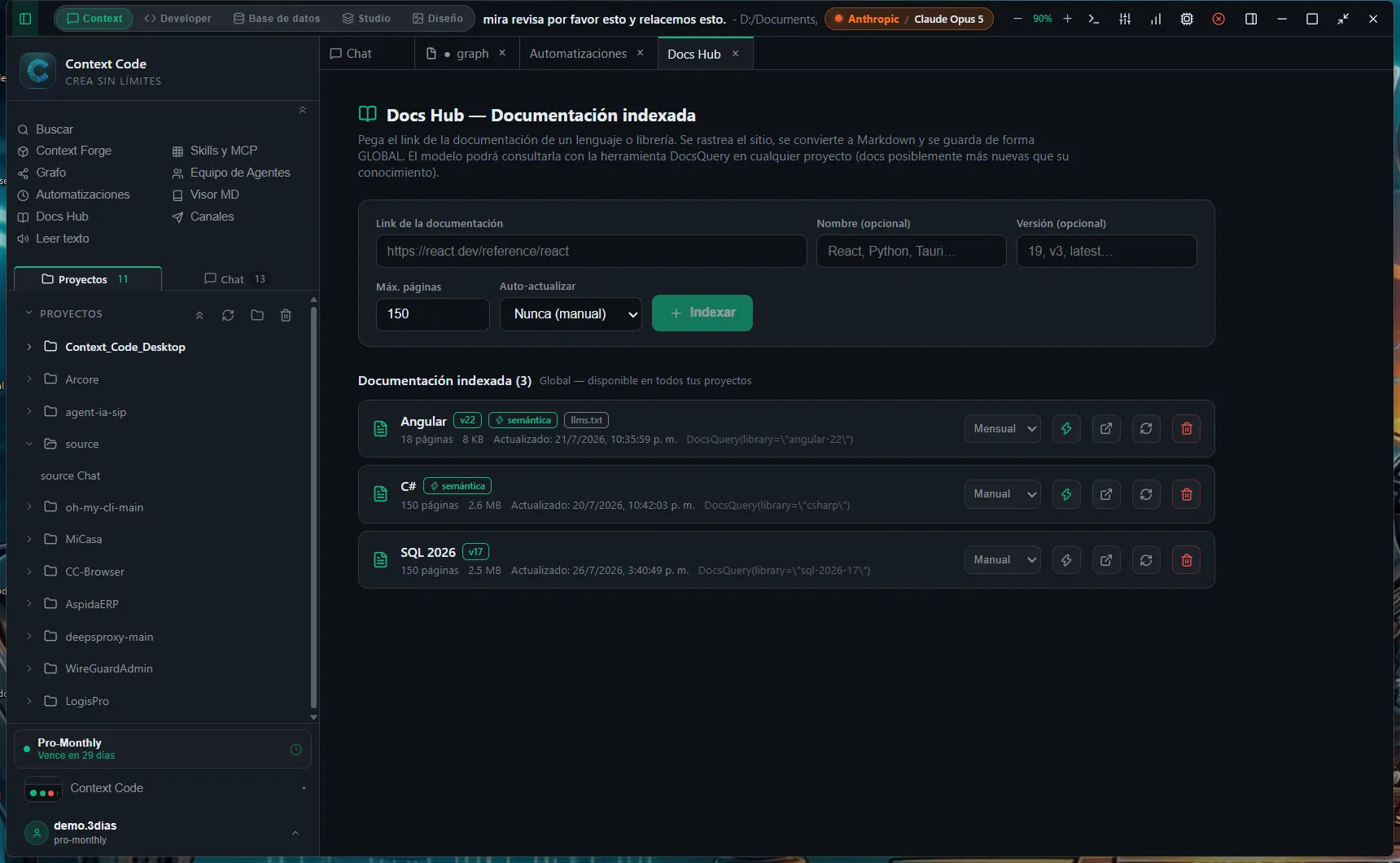The width and height of the screenshot is (1400, 863).
Task: Add a new project folder icon
Action: (257, 315)
